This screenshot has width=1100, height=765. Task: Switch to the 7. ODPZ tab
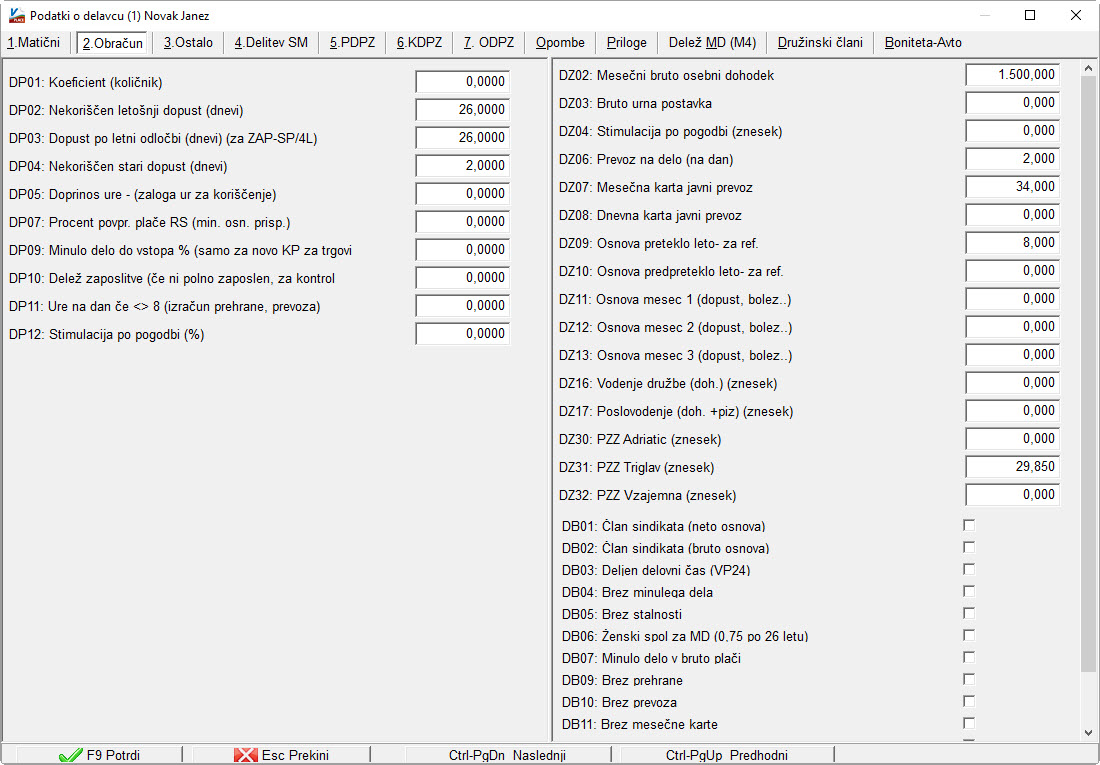pyautogui.click(x=488, y=43)
